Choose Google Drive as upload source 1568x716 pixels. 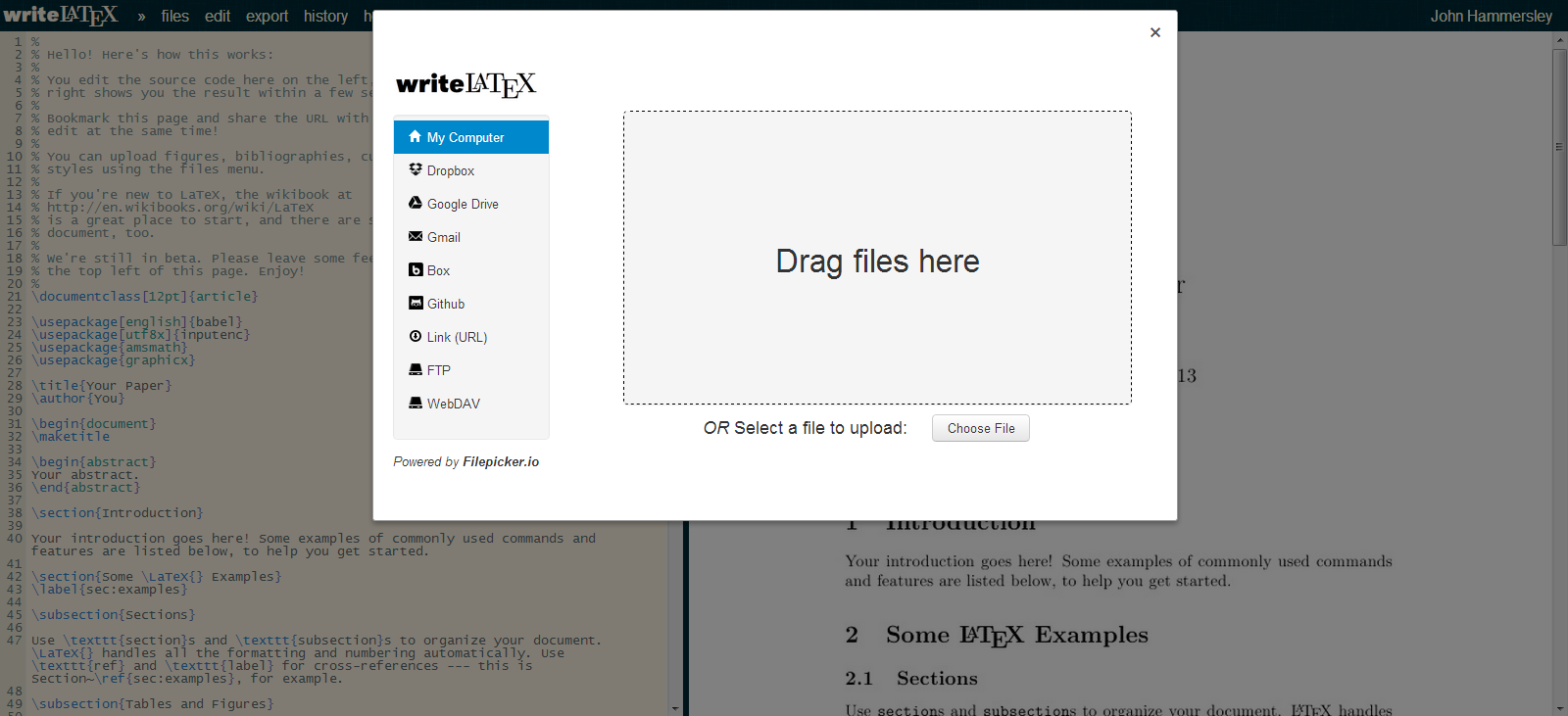(x=471, y=204)
